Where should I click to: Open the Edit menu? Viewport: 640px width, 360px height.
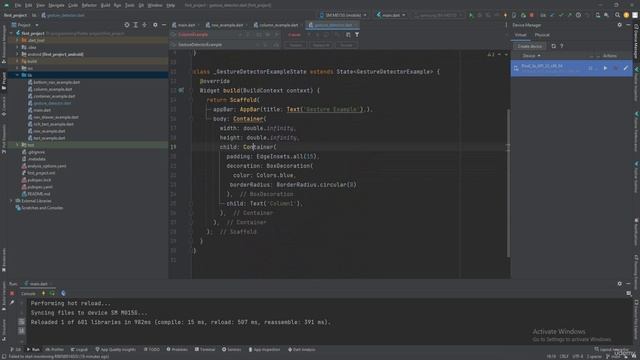pos(29,5)
